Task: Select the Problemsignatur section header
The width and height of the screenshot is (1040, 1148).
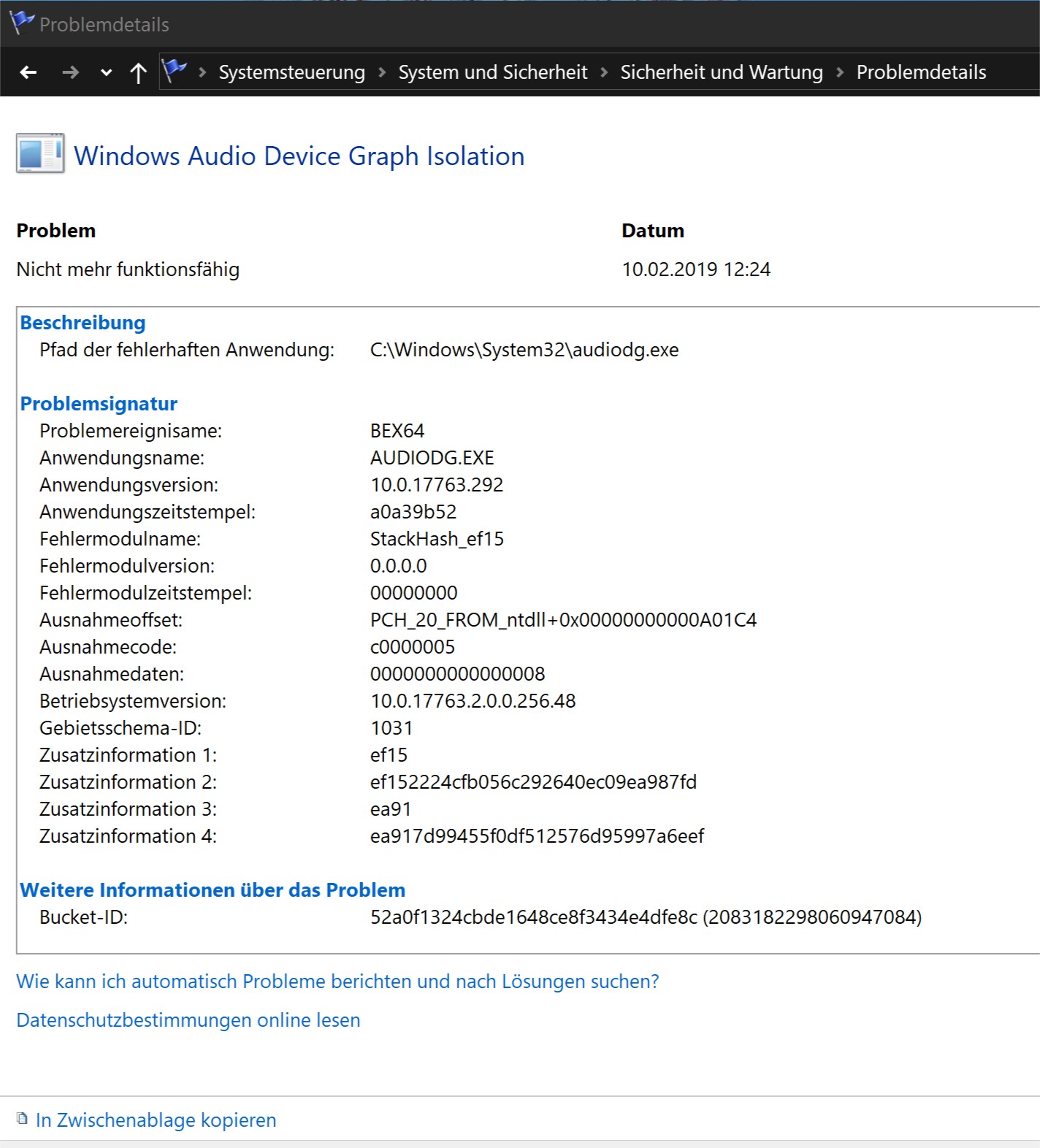Action: [99, 404]
